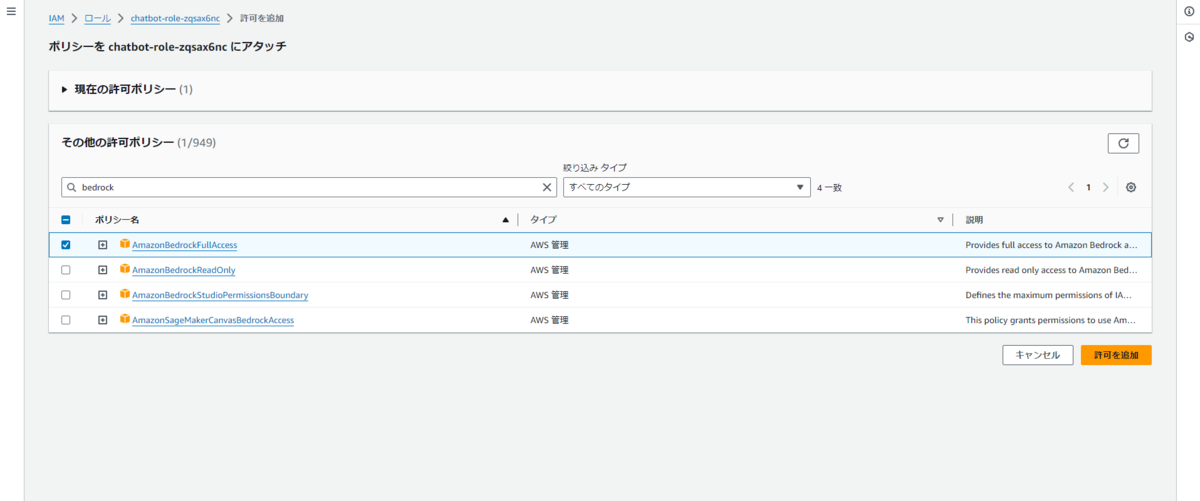This screenshot has width=1200, height=501.
Task: Uncheck the AmazonBedrockFullAccess checkbox
Action: tap(66, 245)
